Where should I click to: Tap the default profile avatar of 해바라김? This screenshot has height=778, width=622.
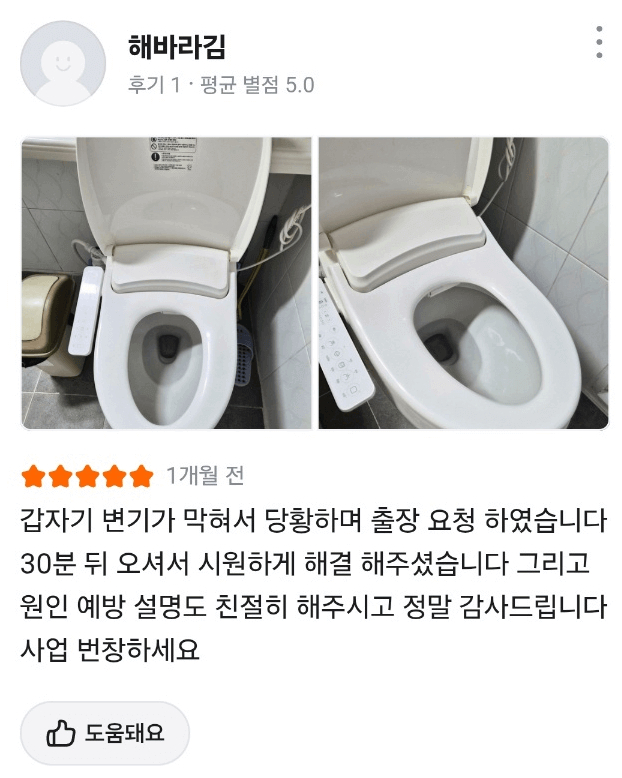pyautogui.click(x=63, y=64)
